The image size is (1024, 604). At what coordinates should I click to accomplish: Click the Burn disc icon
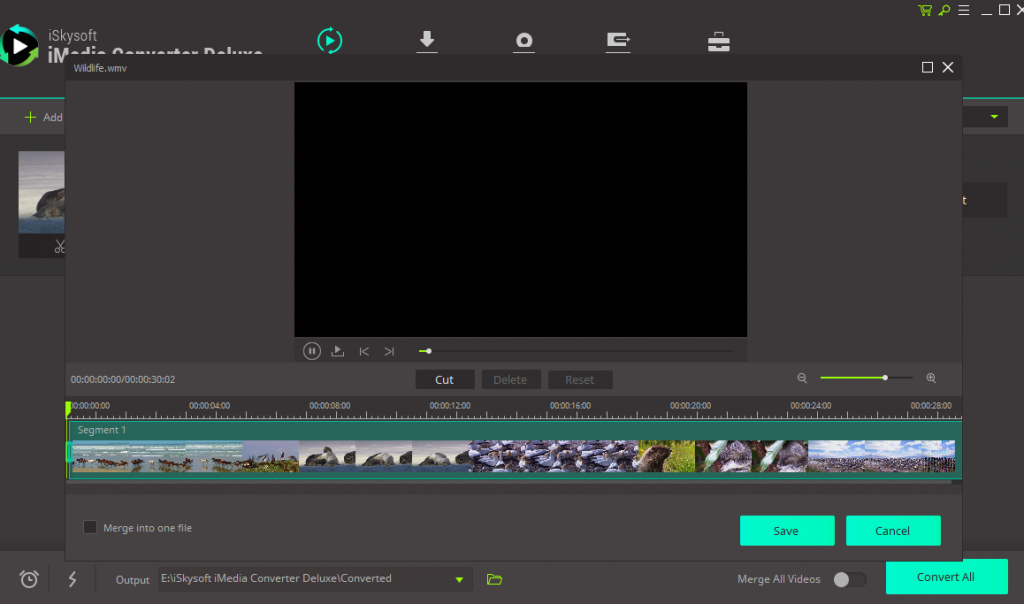[524, 41]
